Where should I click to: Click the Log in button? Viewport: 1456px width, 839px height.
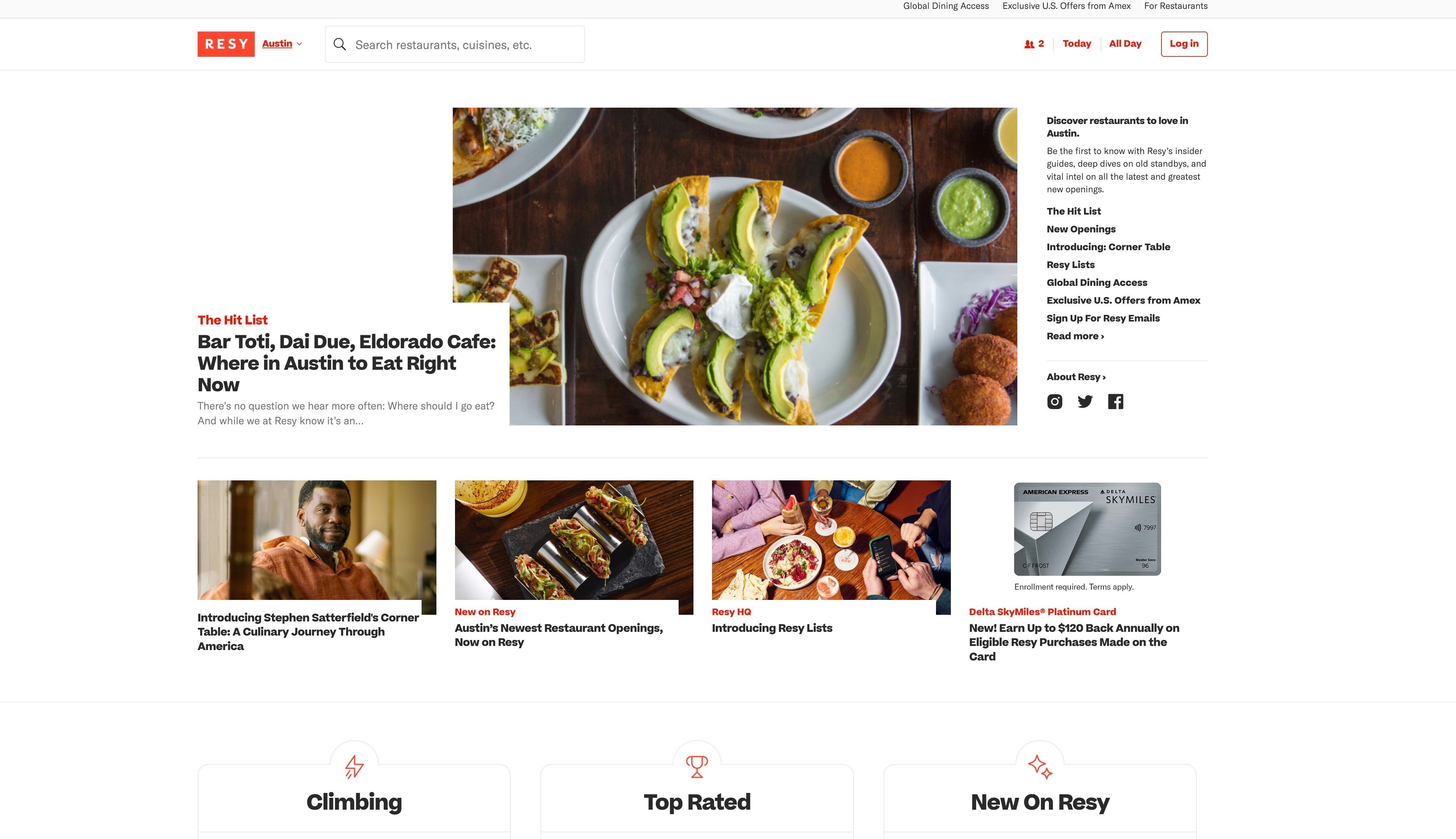[1184, 44]
